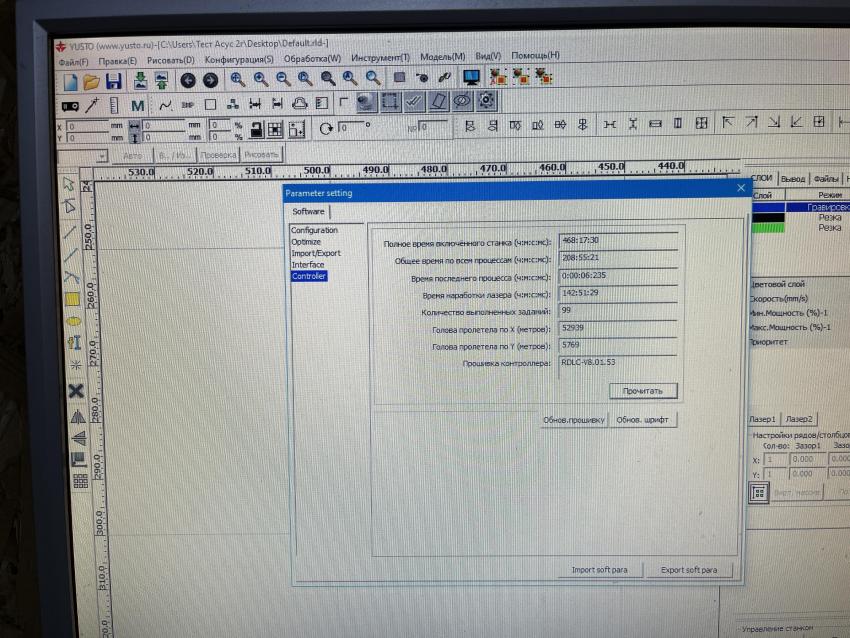Open the Обработка(W) menu

coord(312,57)
